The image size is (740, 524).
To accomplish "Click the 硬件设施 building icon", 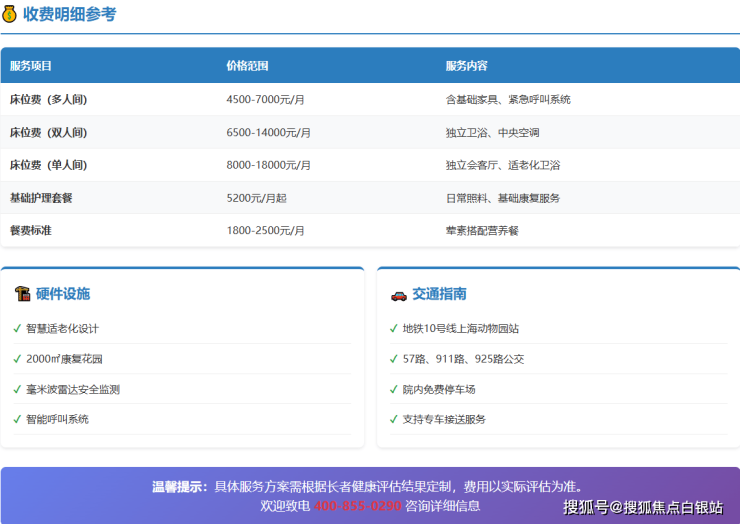I will click(22, 294).
